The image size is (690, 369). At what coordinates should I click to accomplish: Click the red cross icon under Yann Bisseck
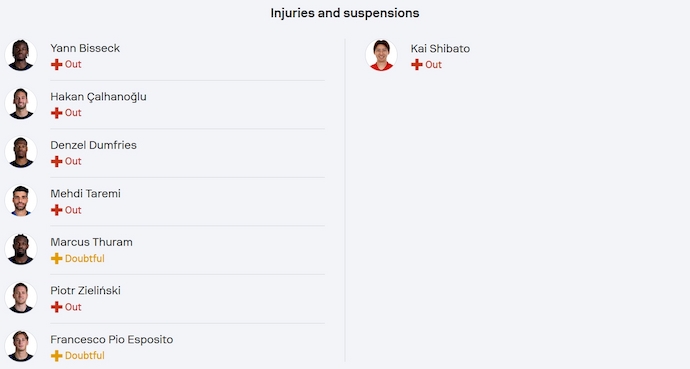56,65
